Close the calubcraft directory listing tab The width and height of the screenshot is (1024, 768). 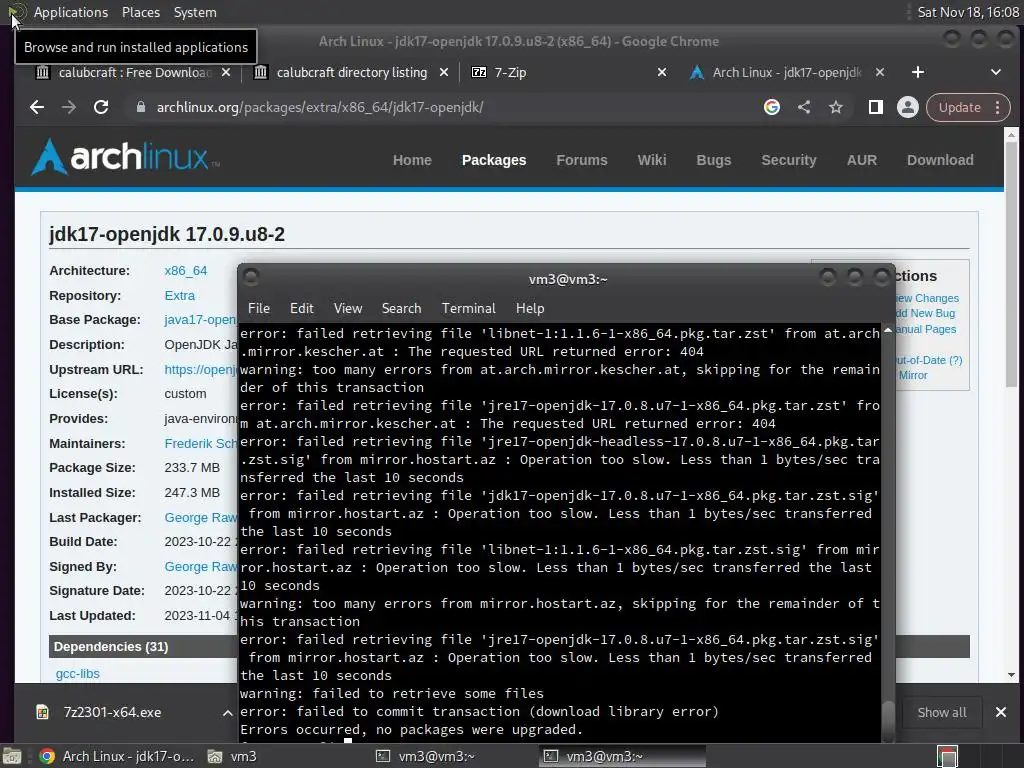click(x=443, y=72)
